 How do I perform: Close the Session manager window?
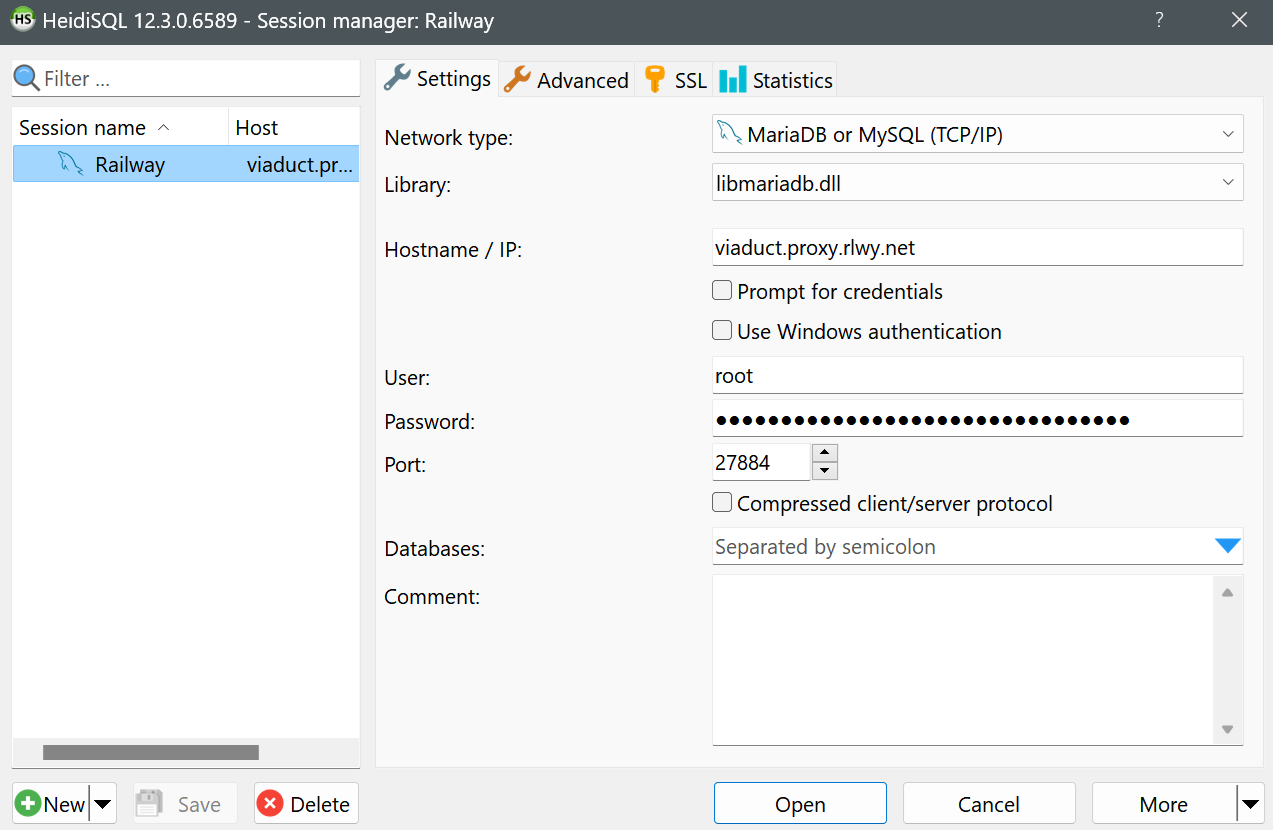(x=1240, y=20)
